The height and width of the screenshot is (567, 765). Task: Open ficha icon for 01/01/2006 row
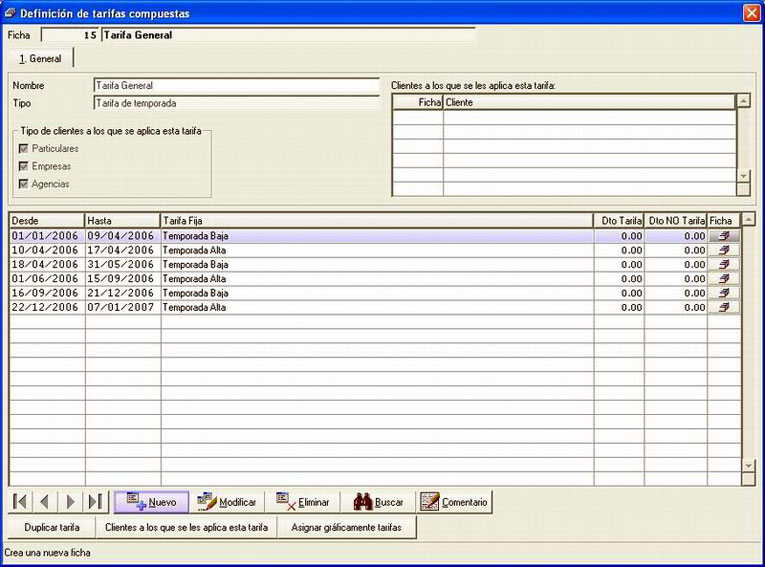(724, 236)
